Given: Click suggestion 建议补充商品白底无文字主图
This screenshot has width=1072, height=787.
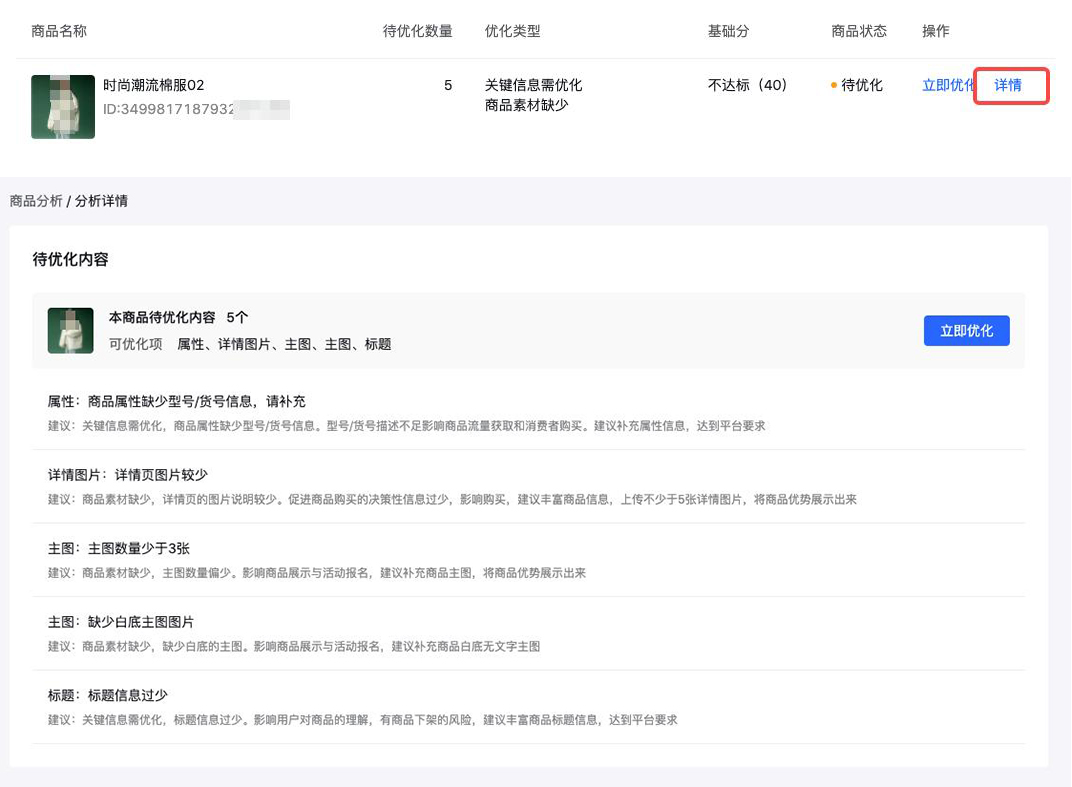Looking at the screenshot, I should pos(294,647).
